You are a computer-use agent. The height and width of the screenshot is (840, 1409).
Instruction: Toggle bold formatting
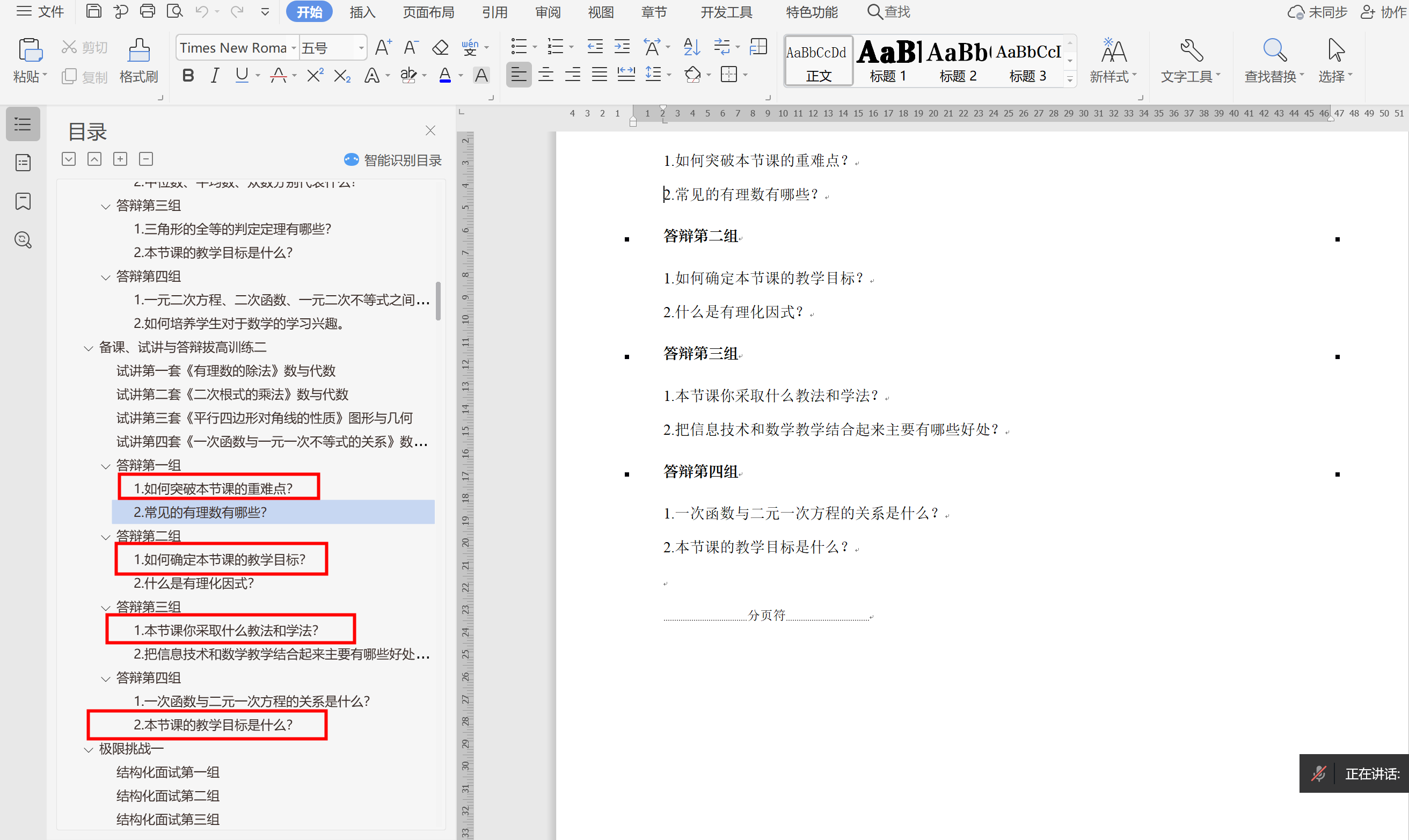click(x=188, y=75)
